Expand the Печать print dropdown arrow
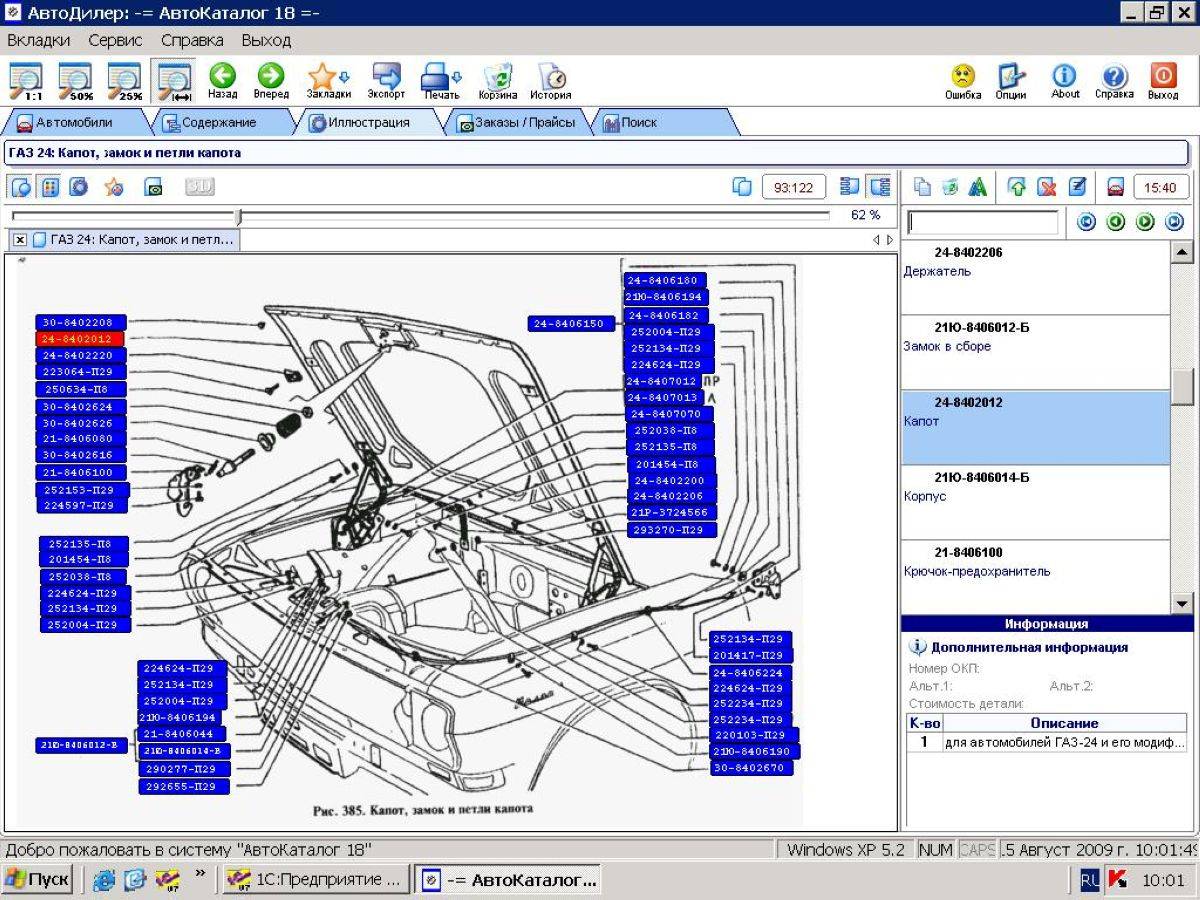The height and width of the screenshot is (900, 1200). click(x=457, y=76)
